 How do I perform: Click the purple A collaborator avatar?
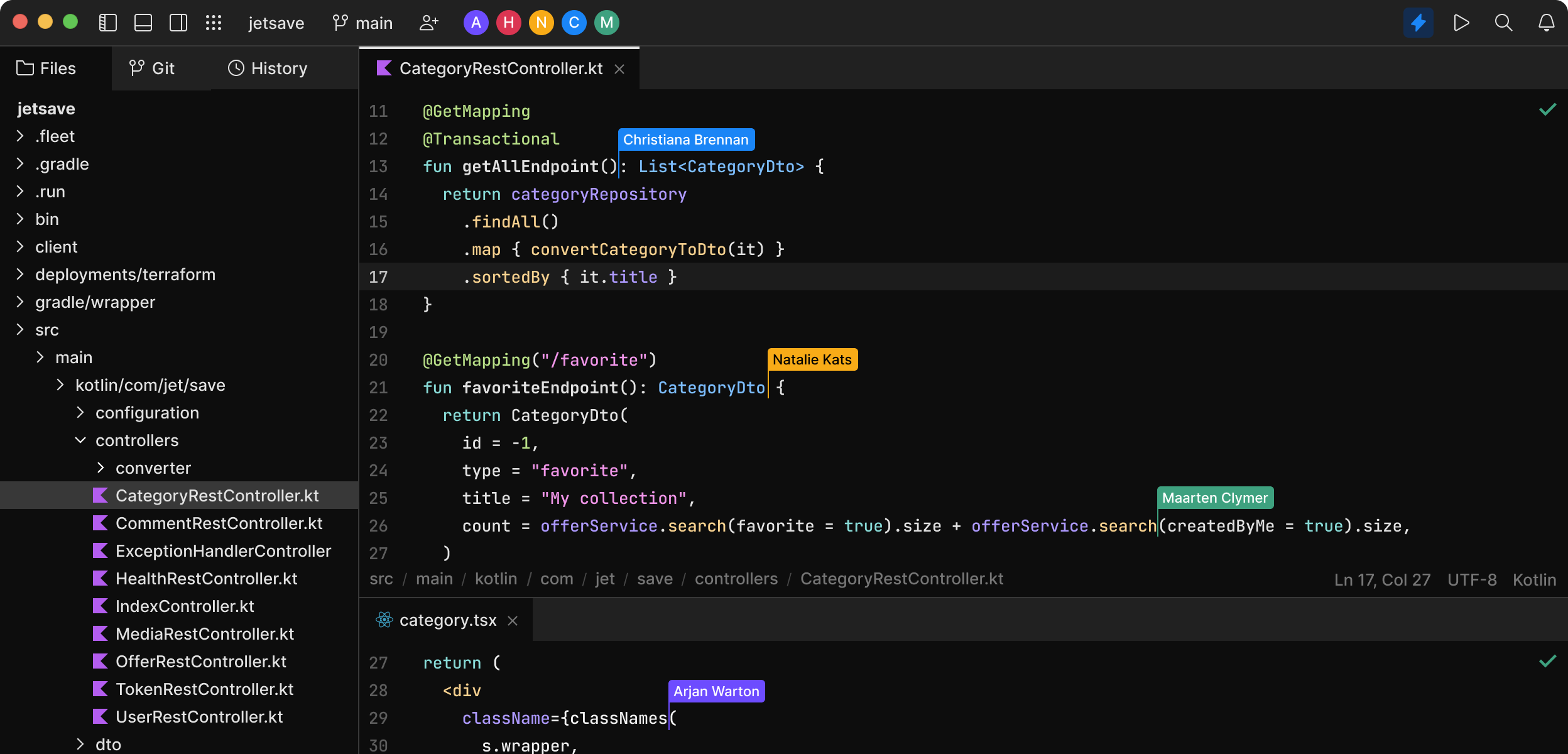476,23
